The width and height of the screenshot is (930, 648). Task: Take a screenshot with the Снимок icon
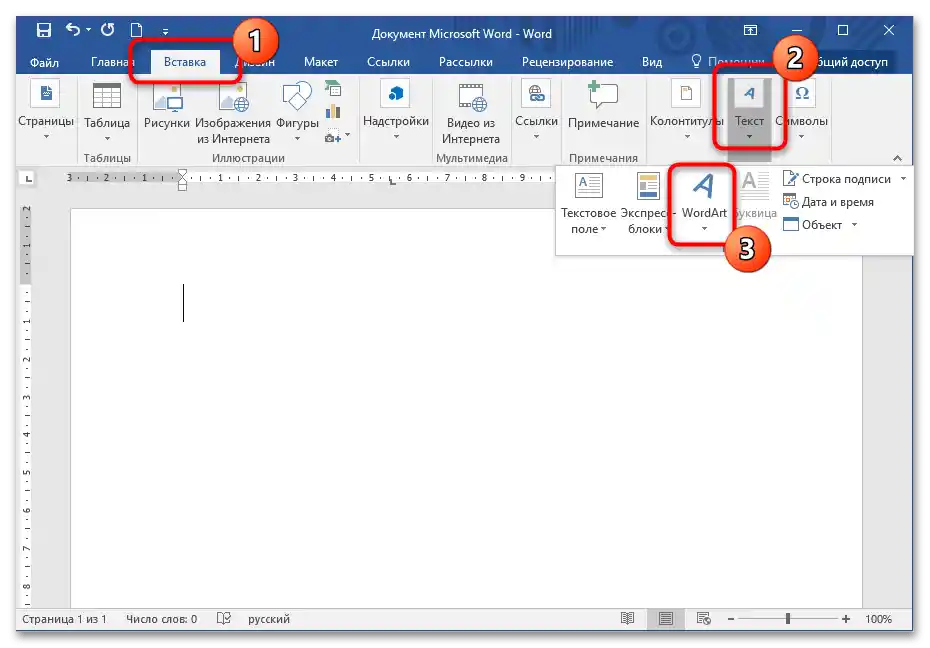(x=333, y=137)
